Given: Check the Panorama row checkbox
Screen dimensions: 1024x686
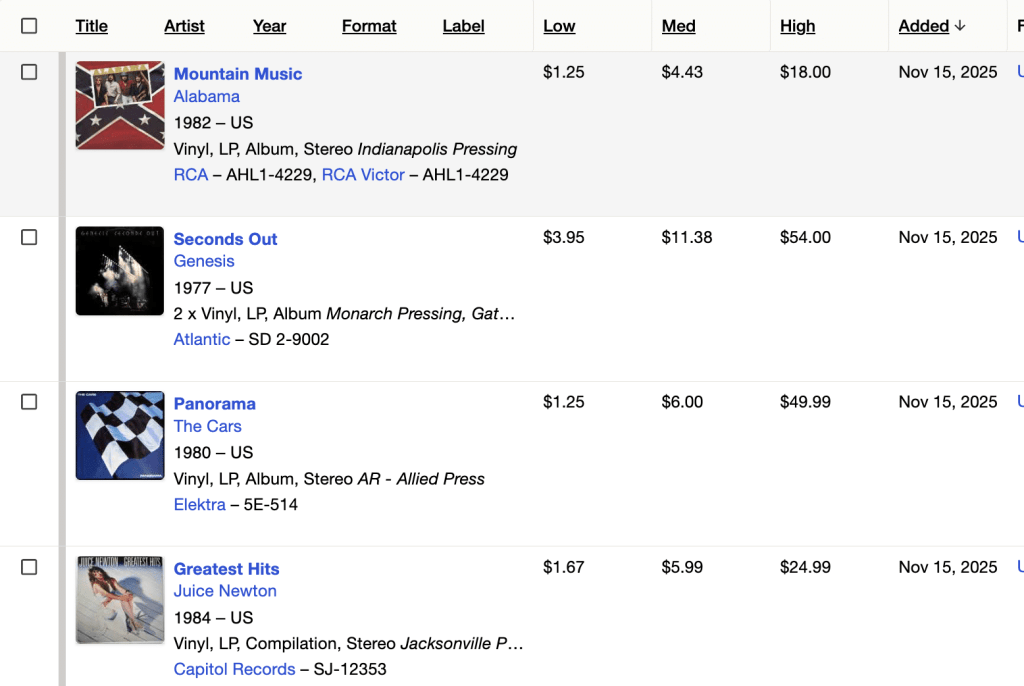Looking at the screenshot, I should [29, 402].
